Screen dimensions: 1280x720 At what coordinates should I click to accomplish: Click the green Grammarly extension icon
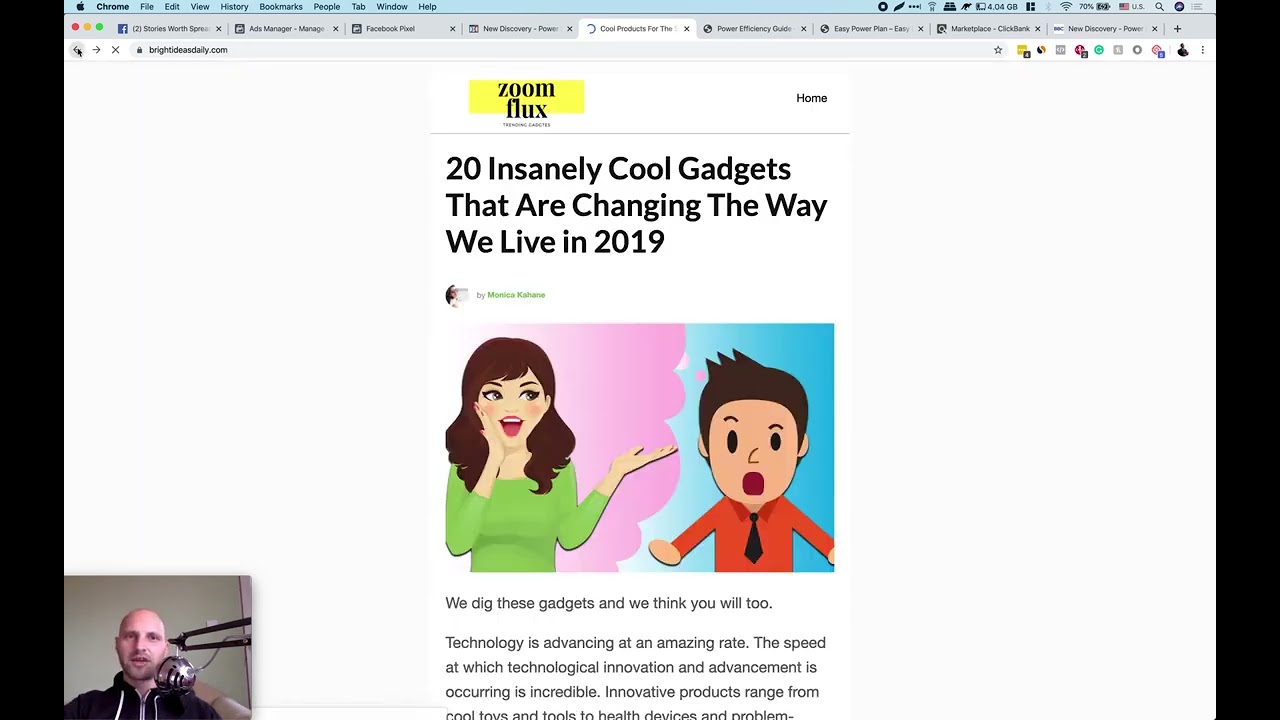point(1099,50)
